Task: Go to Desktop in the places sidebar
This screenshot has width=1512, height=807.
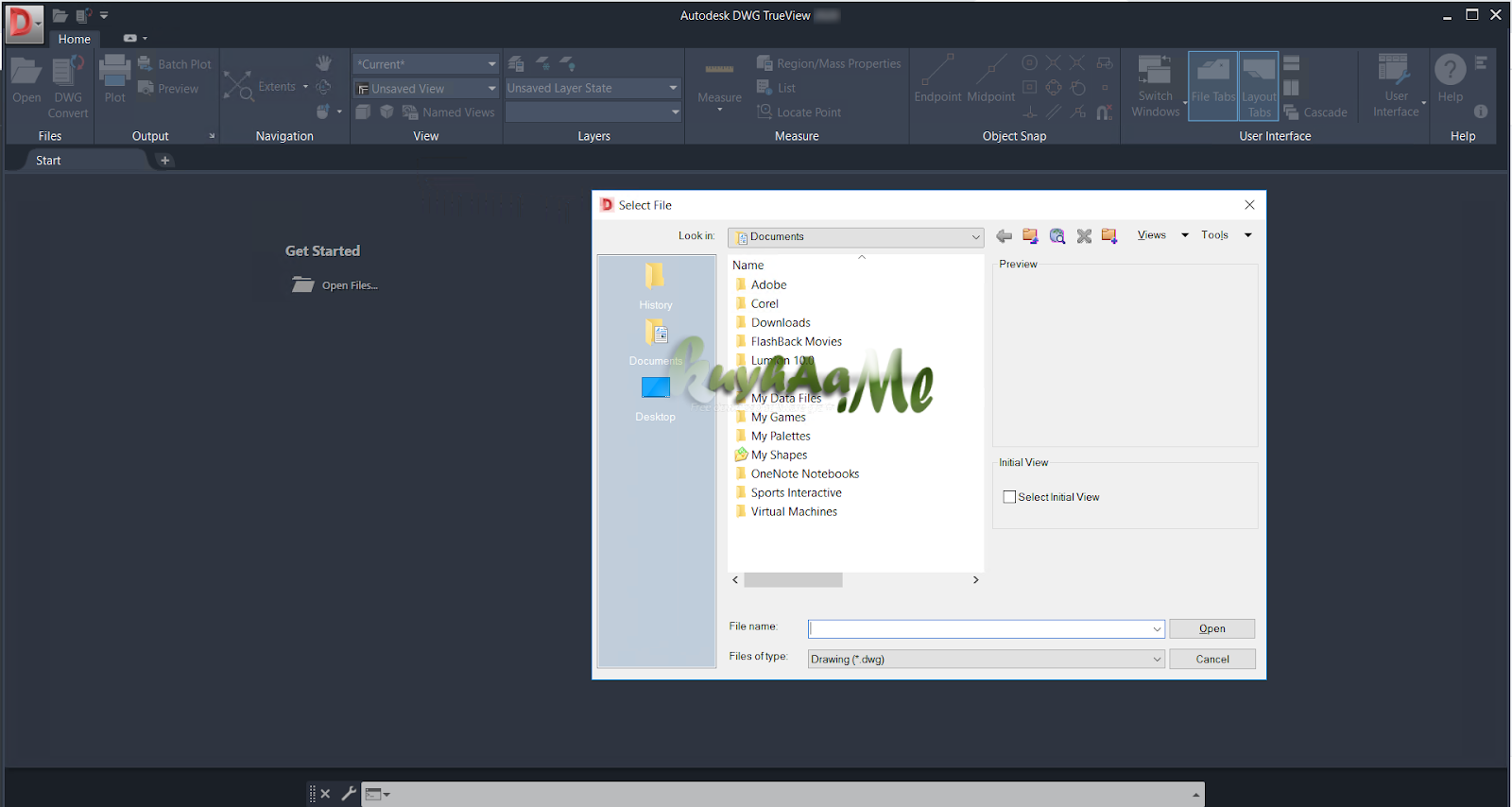Action: tap(655, 399)
